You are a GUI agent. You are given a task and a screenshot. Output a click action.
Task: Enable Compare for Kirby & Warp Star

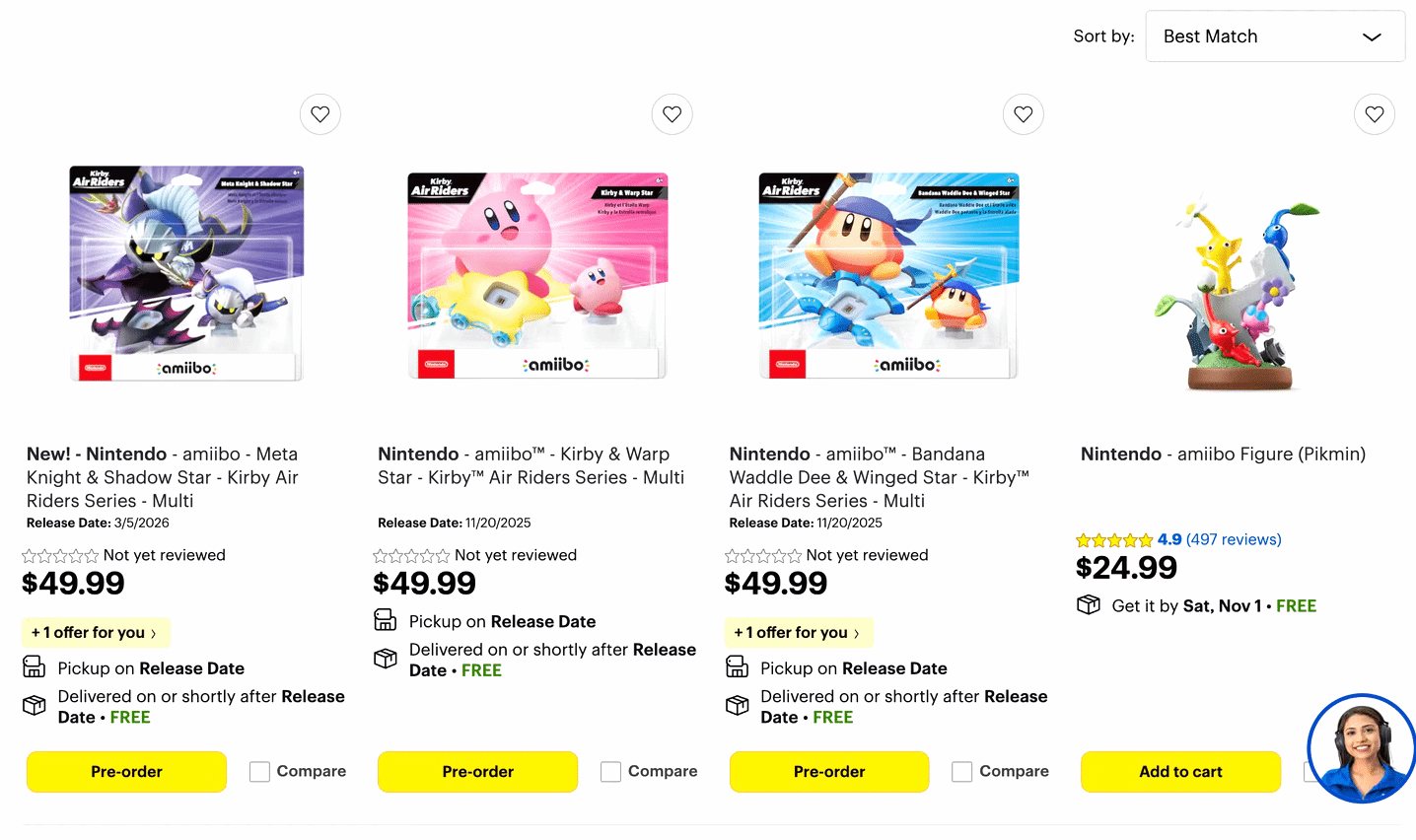click(x=611, y=772)
